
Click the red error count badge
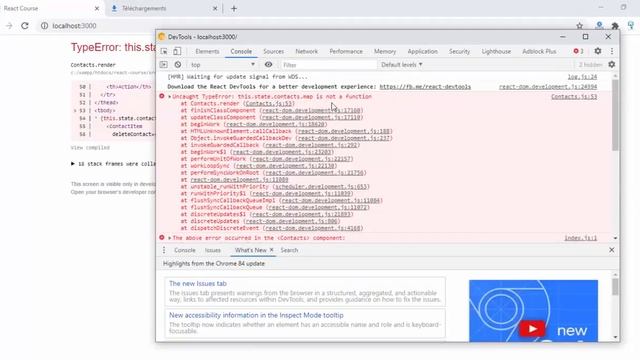click(578, 51)
